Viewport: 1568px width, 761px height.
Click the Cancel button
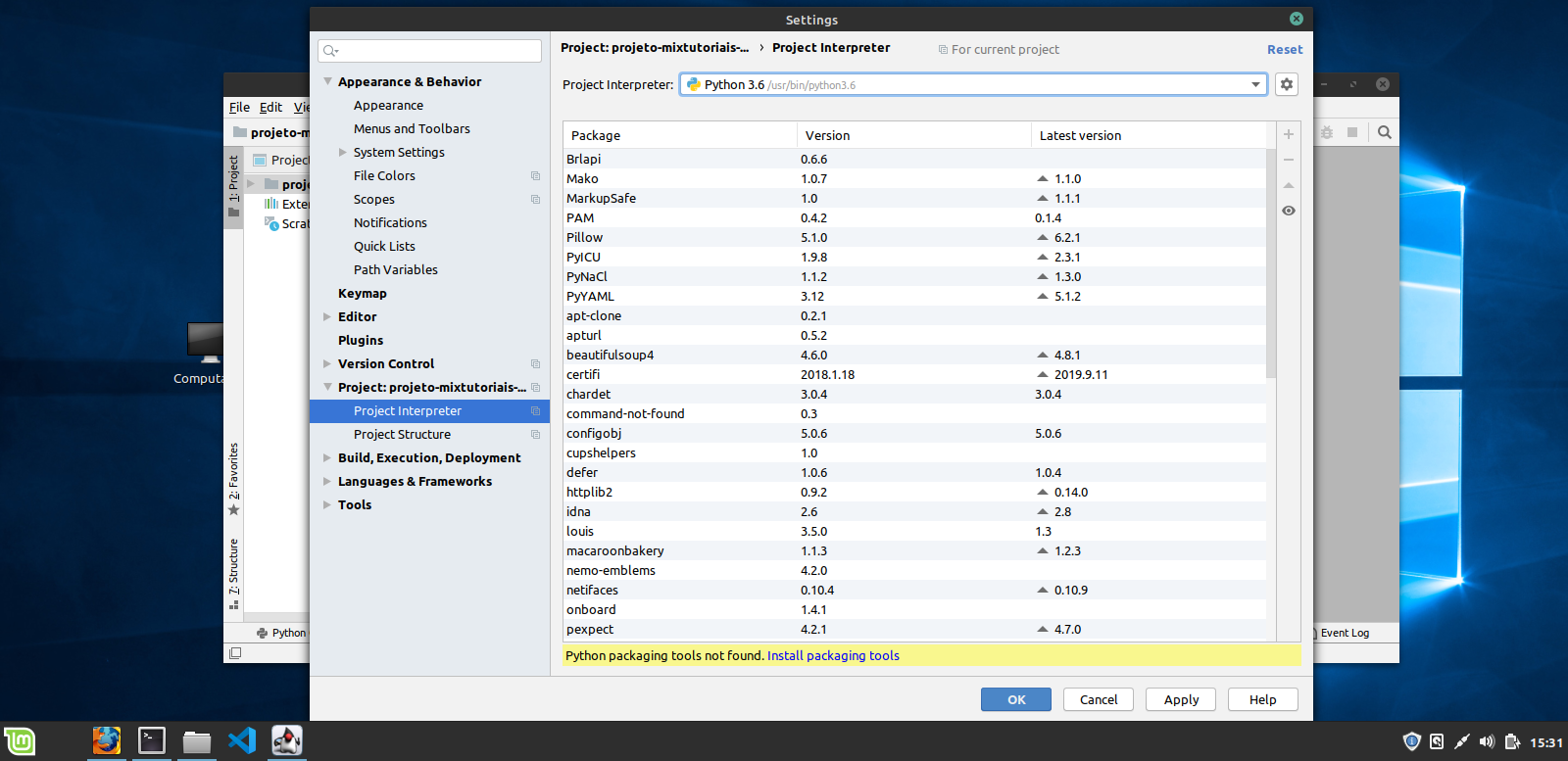[x=1099, y=699]
